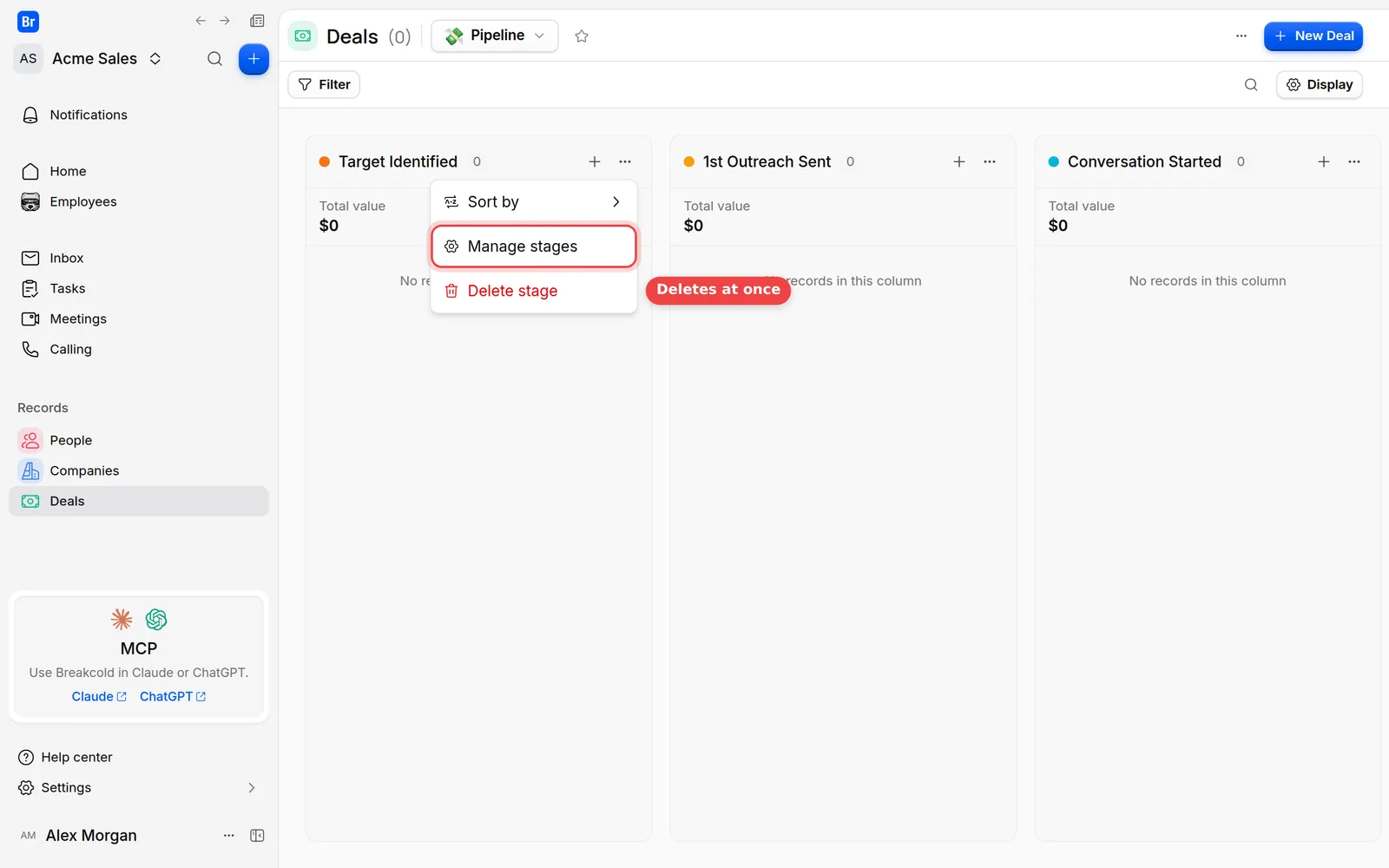Expand the Settings entry
1389x868 pixels.
click(x=139, y=788)
